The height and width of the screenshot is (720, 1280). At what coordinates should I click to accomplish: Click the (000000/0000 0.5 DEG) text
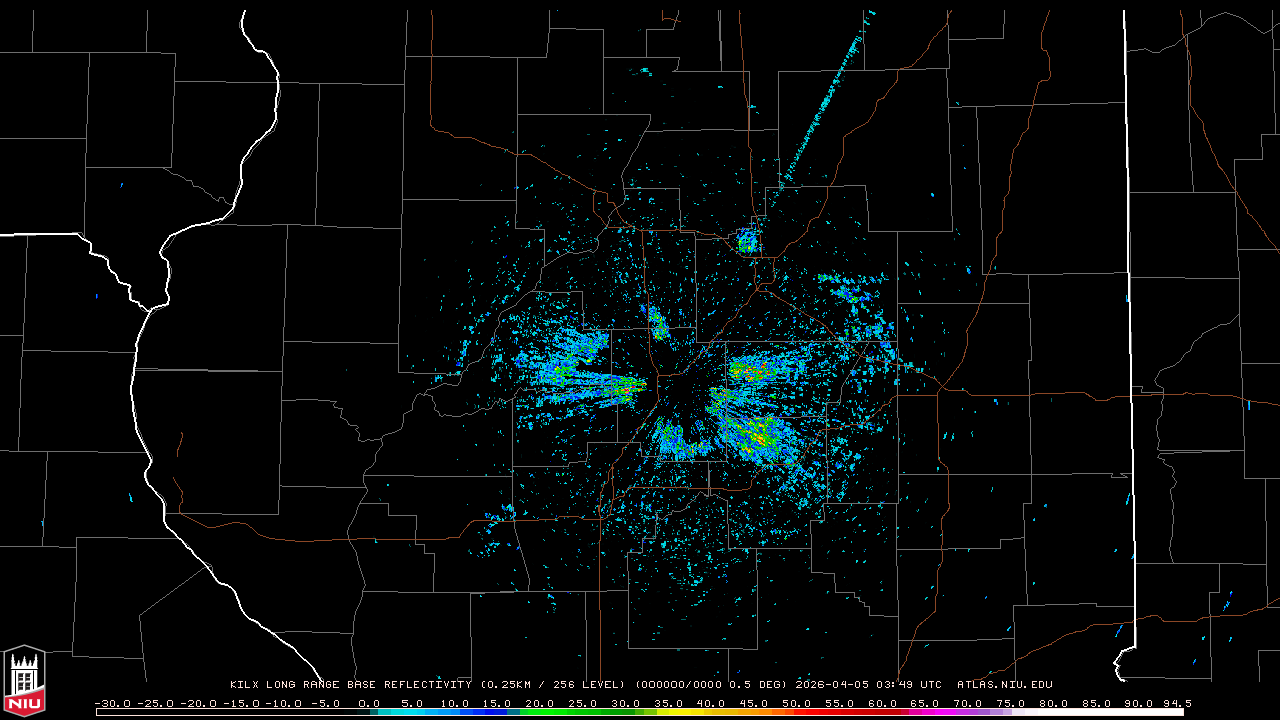click(x=711, y=685)
